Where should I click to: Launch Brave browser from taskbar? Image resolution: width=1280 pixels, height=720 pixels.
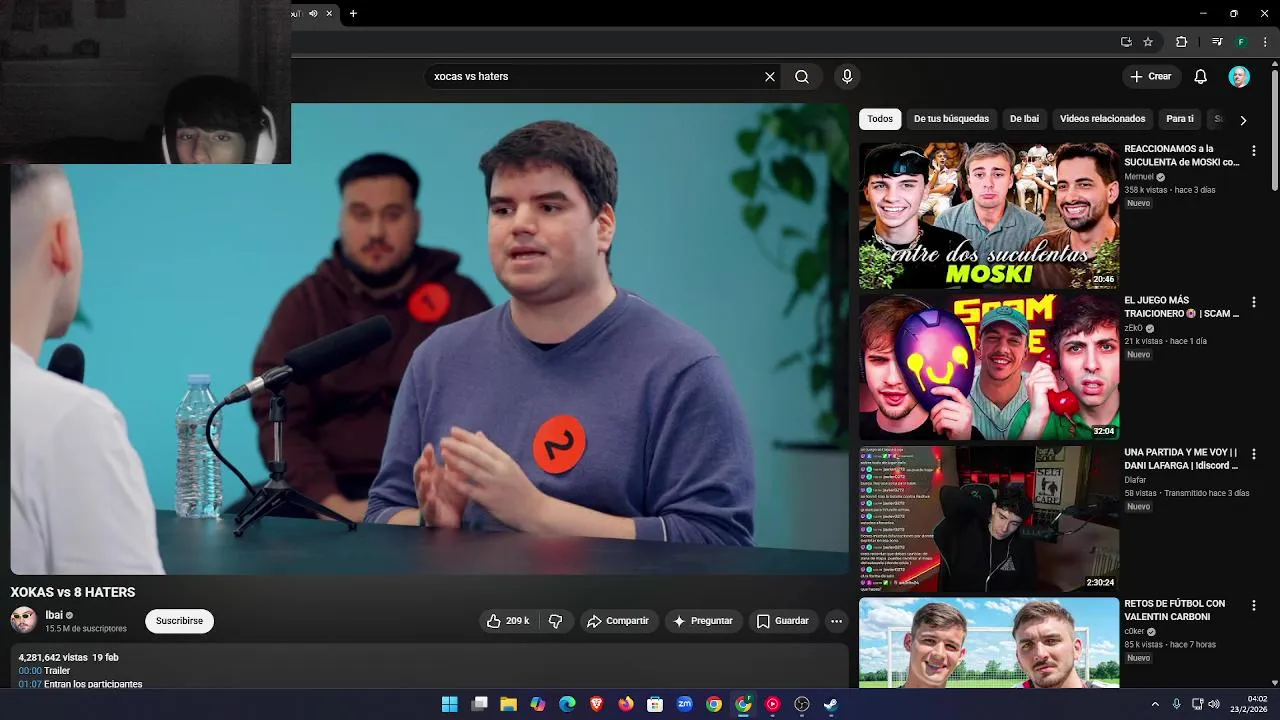(x=596, y=704)
